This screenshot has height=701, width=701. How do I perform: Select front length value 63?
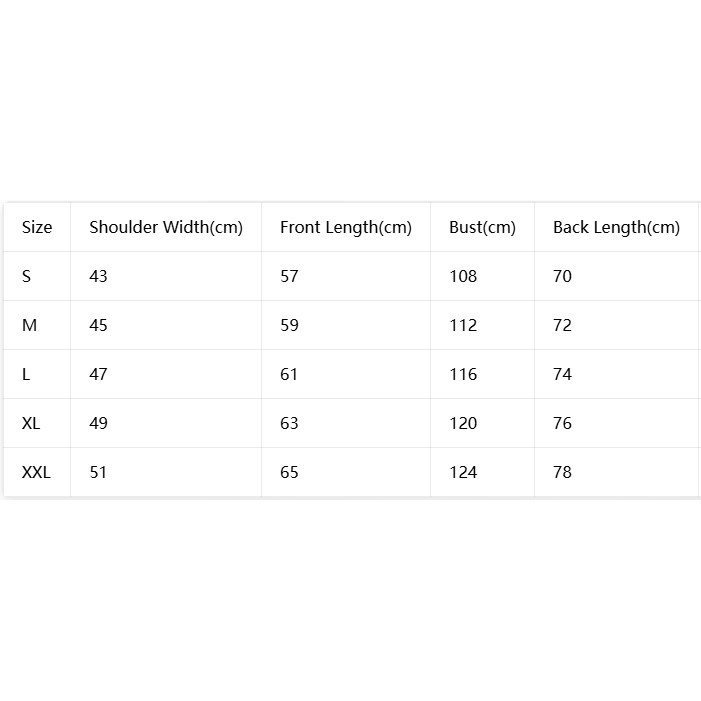289,423
